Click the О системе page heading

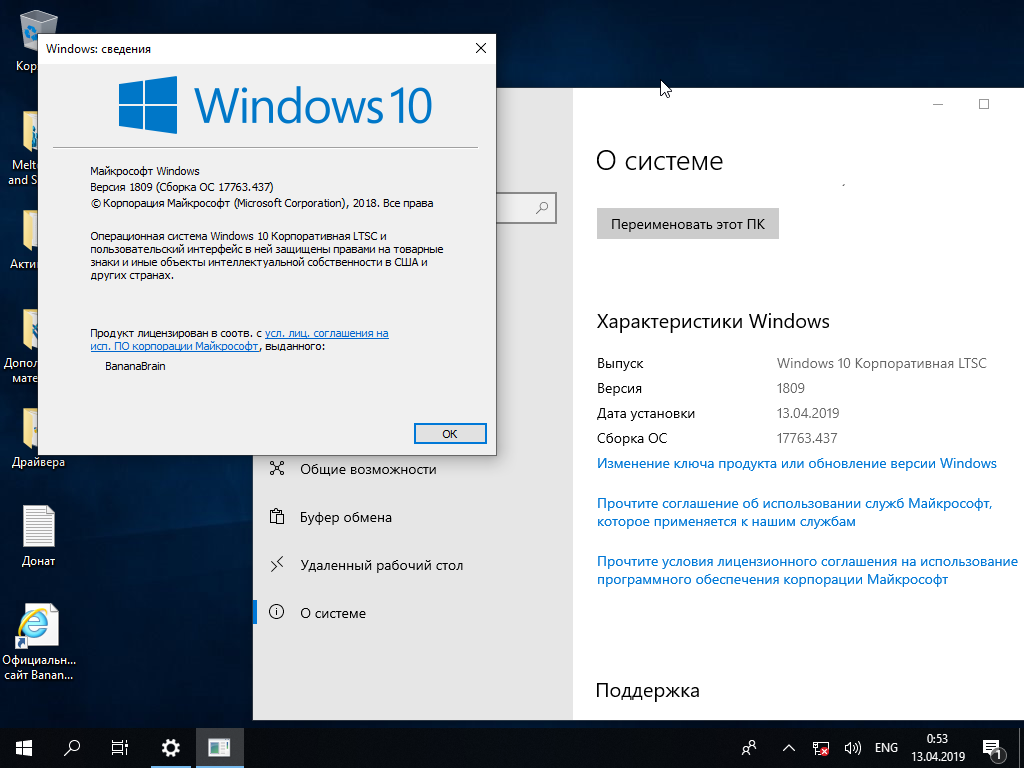coord(660,161)
